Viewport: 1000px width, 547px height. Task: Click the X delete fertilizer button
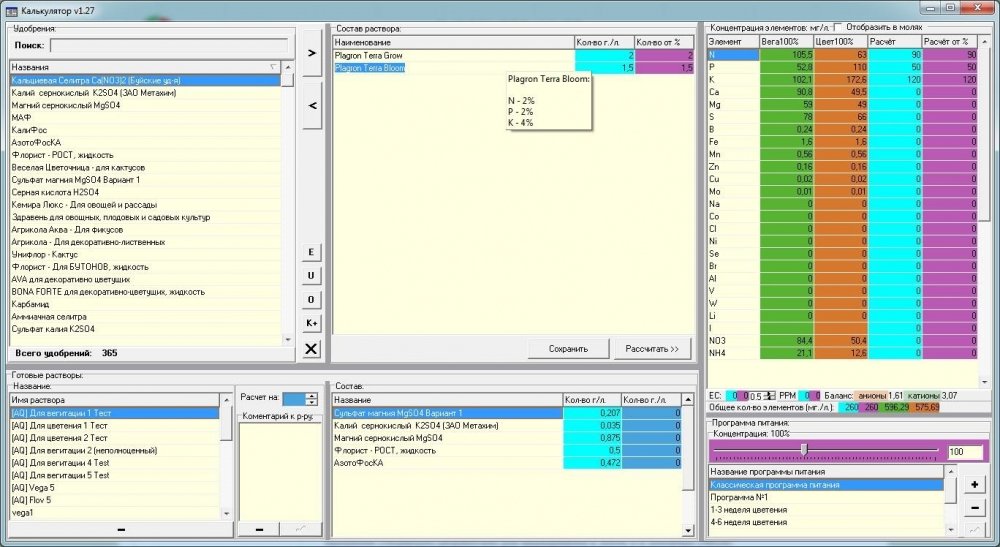point(311,349)
